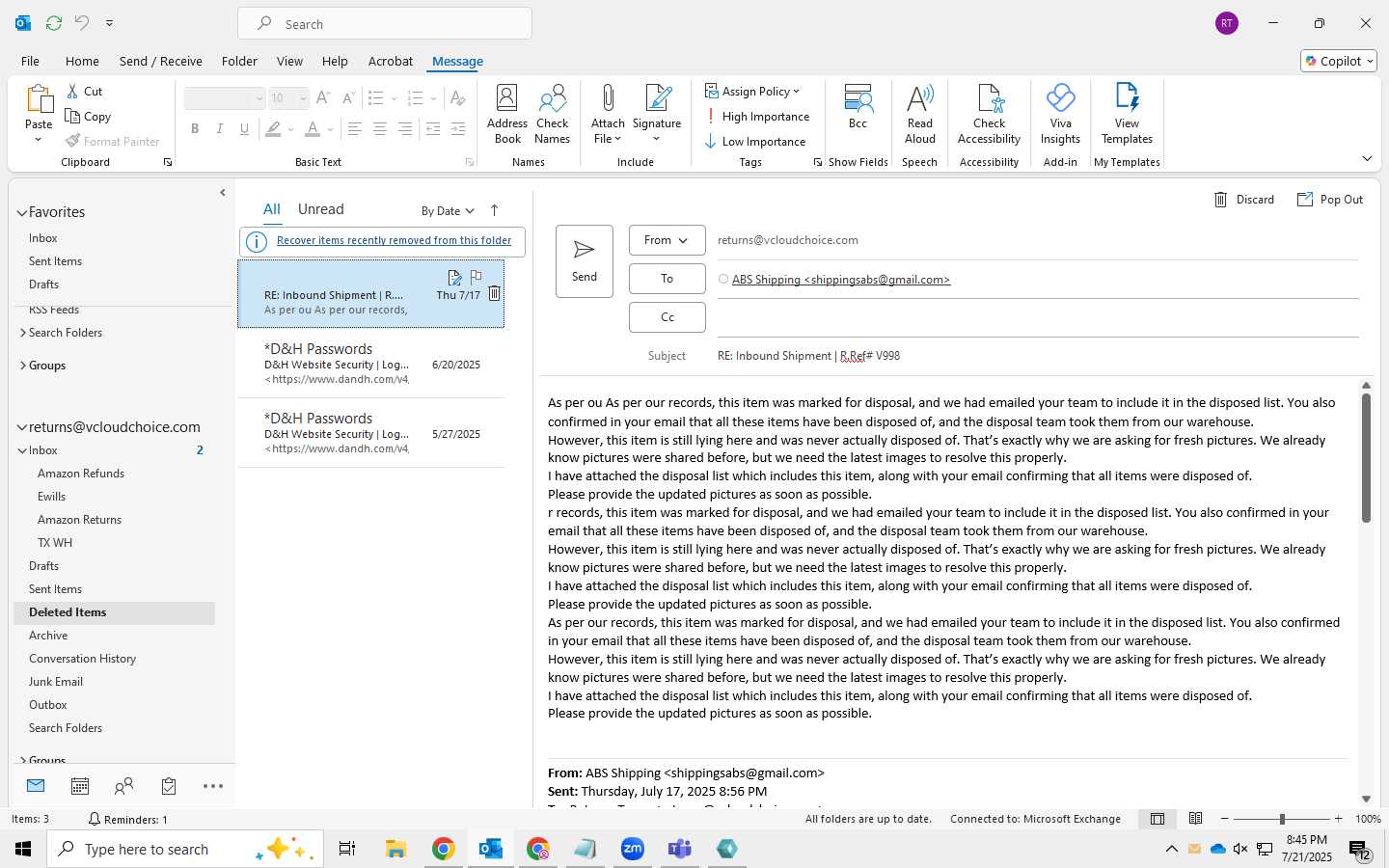Open Microsoft Teams from the taskbar
This screenshot has height=868, width=1389.
pos(680,849)
